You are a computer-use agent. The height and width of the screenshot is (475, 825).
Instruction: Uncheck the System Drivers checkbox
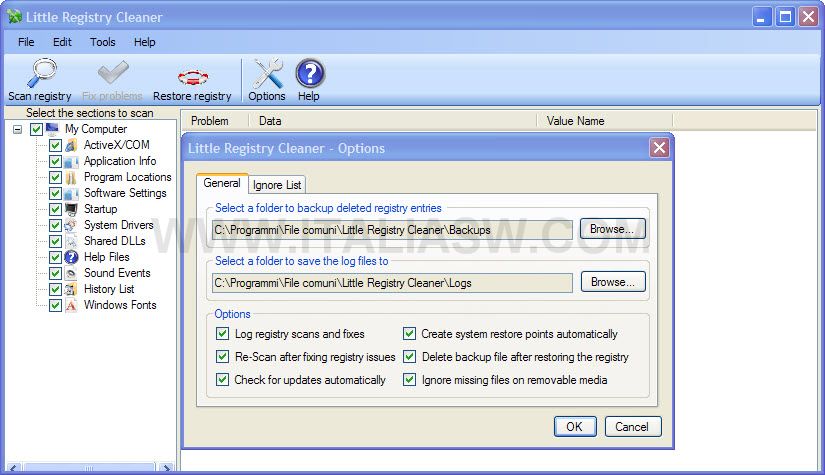pos(55,226)
